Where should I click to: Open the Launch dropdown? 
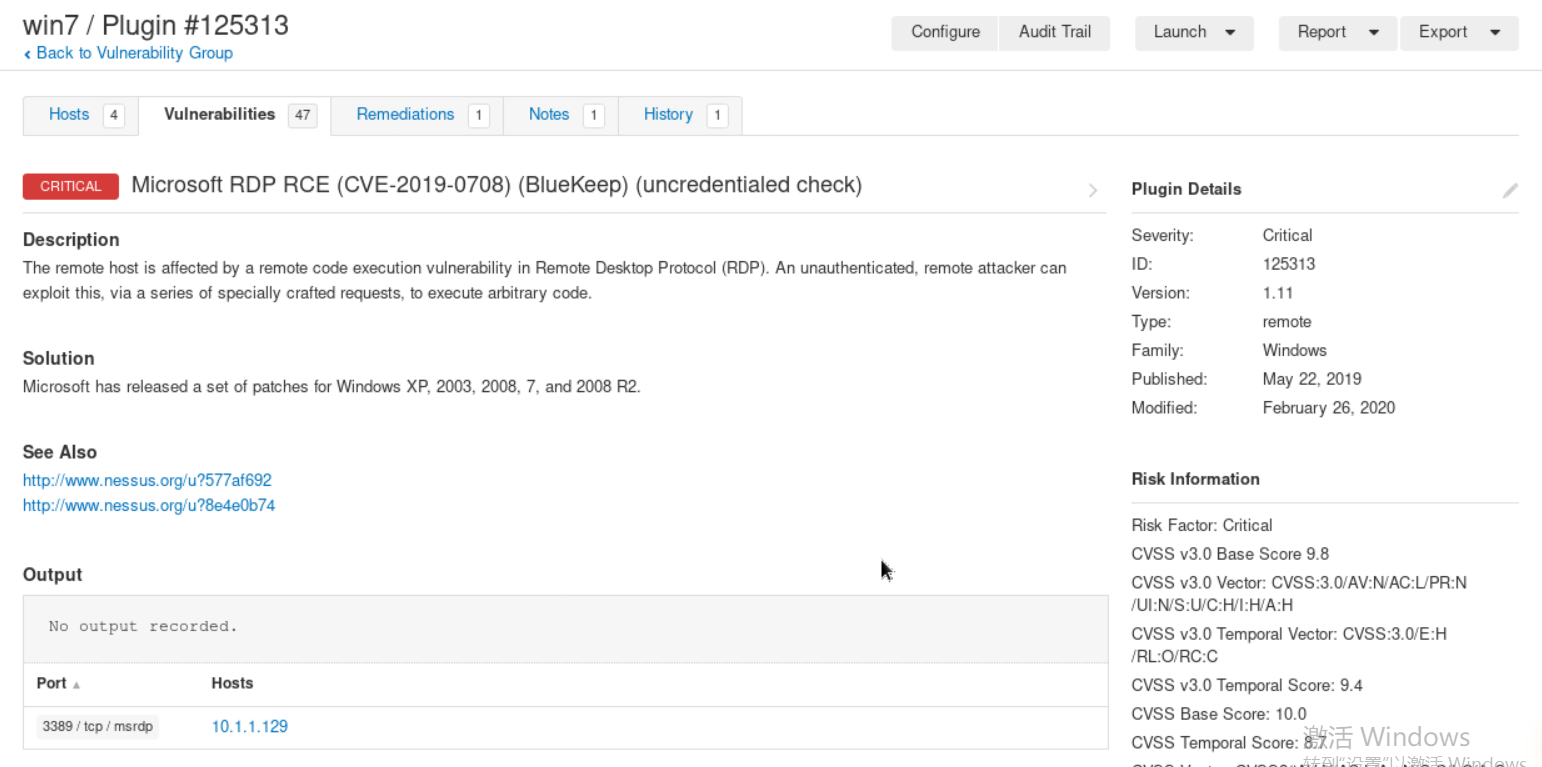pyautogui.click(x=1195, y=32)
